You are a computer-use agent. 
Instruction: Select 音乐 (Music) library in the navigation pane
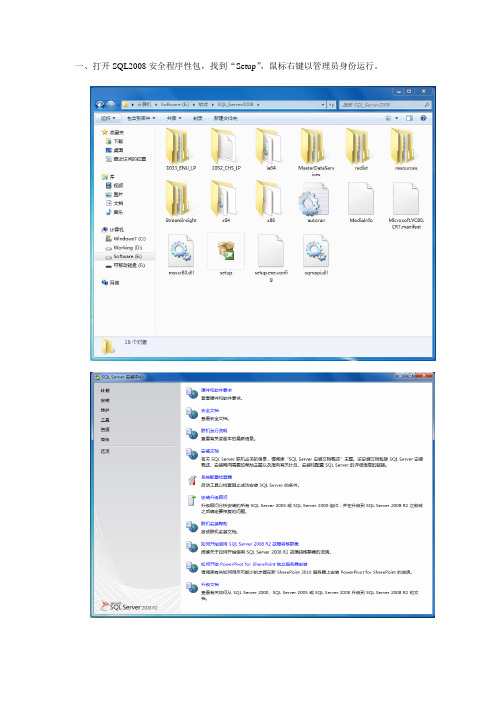tap(114, 212)
